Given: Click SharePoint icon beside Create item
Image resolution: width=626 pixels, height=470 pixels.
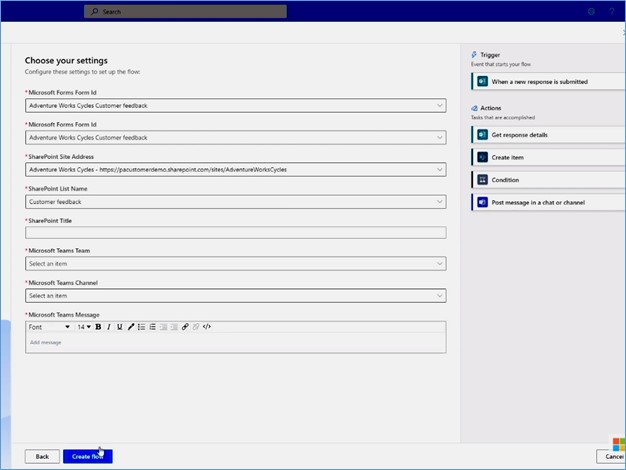Looking at the screenshot, I should [482, 157].
